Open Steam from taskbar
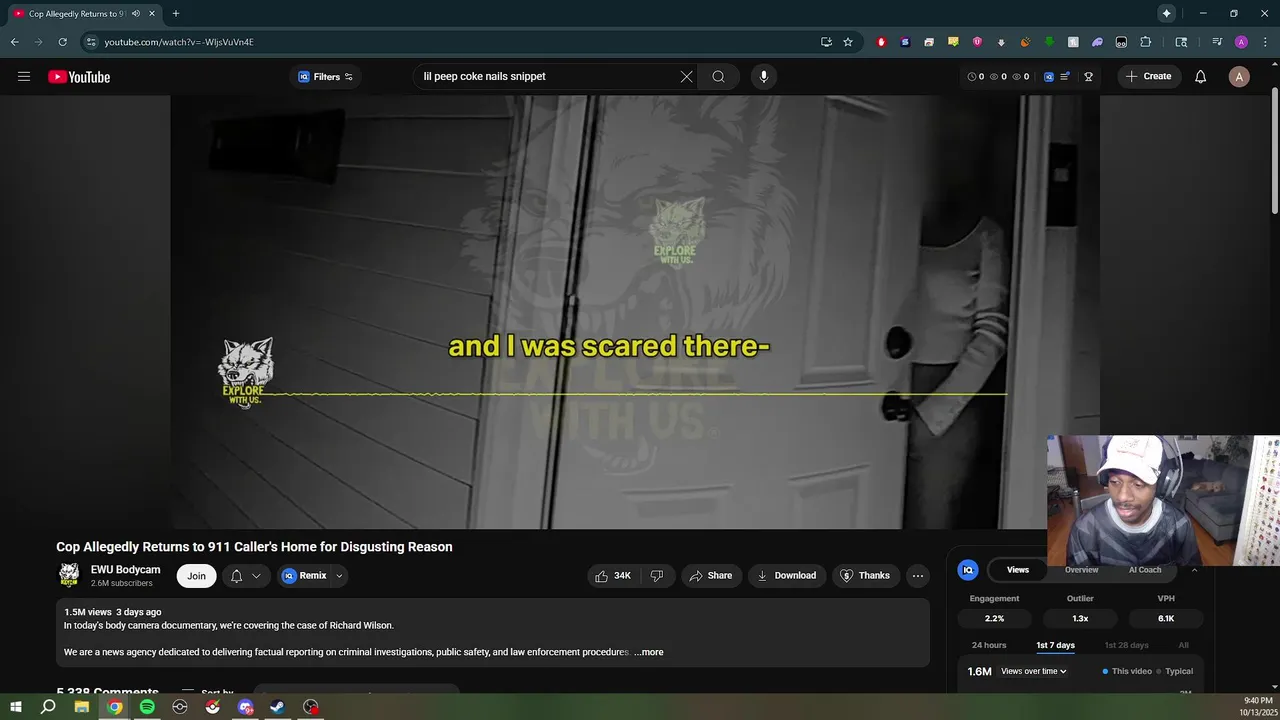The height and width of the screenshot is (720, 1280). pyautogui.click(x=278, y=707)
